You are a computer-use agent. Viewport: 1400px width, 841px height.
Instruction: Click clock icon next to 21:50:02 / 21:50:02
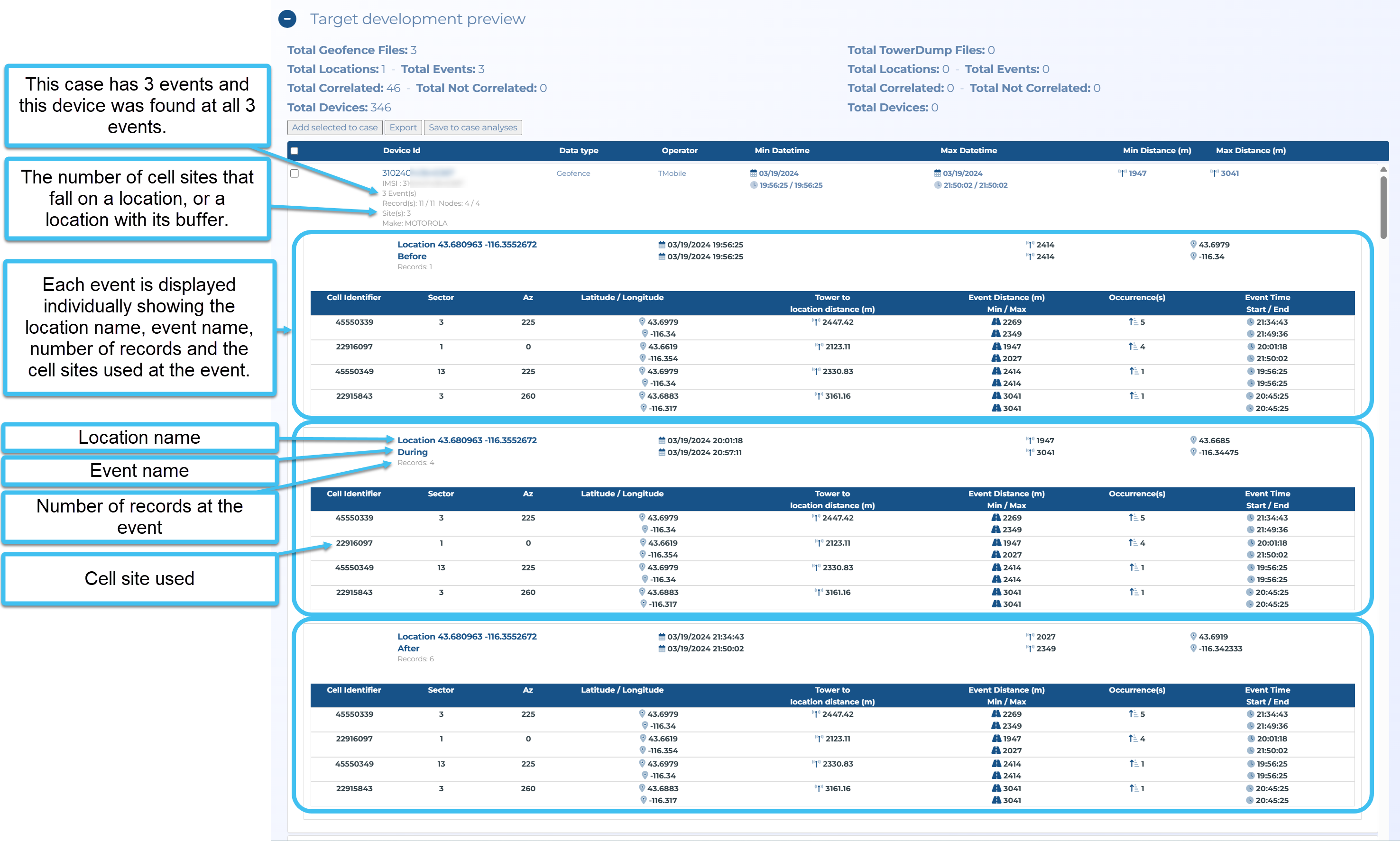[x=938, y=185]
